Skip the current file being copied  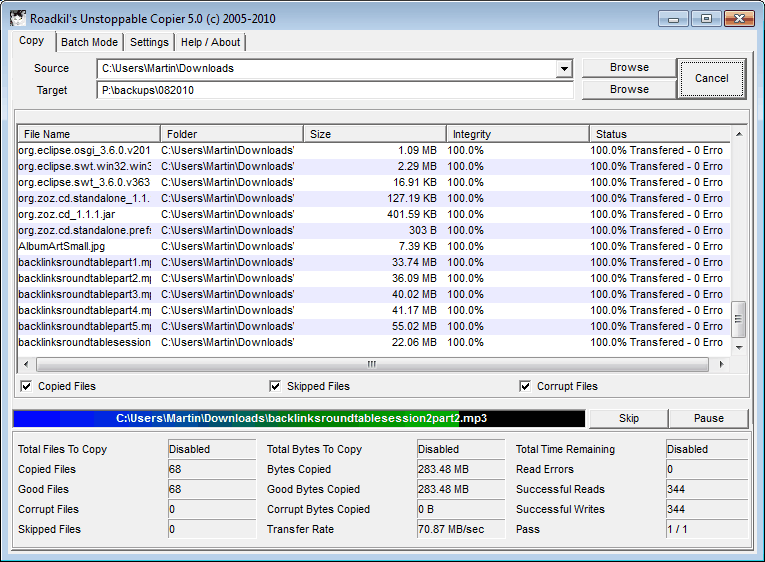pyautogui.click(x=628, y=418)
